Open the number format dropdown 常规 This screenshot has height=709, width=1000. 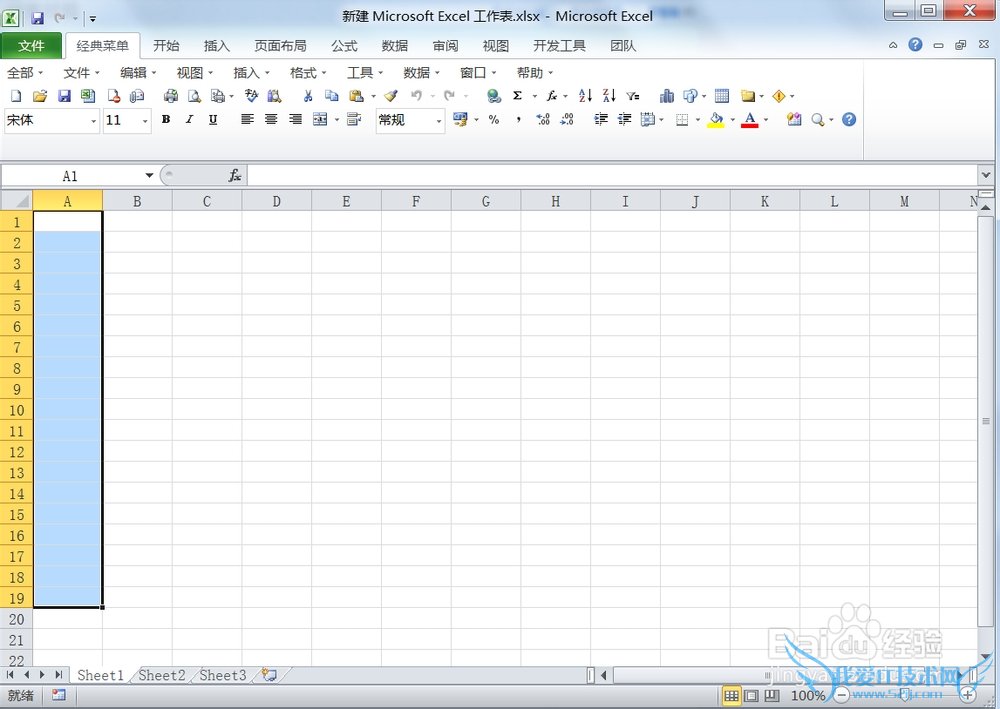[x=439, y=121]
